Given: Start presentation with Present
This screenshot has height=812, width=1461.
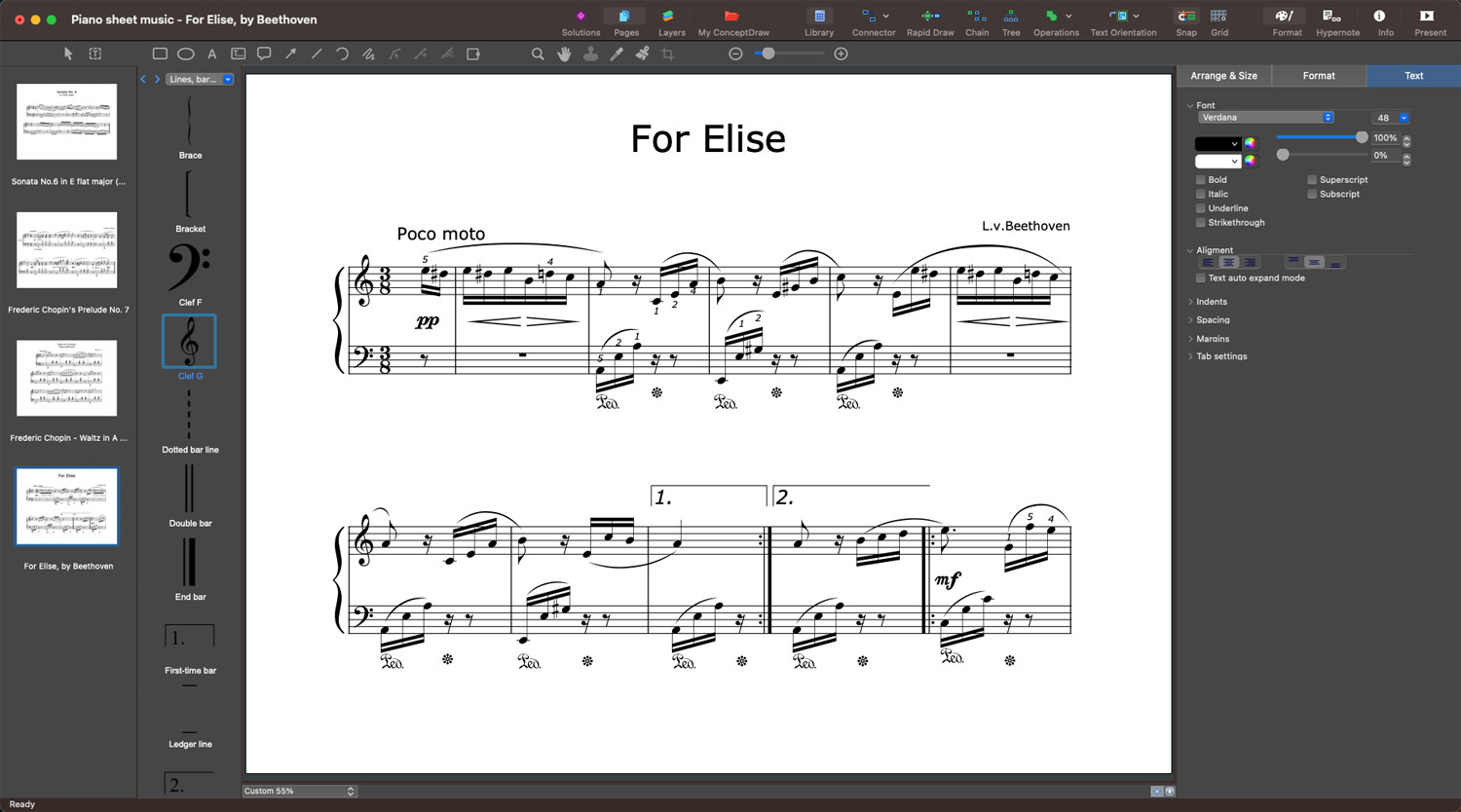Looking at the screenshot, I should click(x=1430, y=22).
